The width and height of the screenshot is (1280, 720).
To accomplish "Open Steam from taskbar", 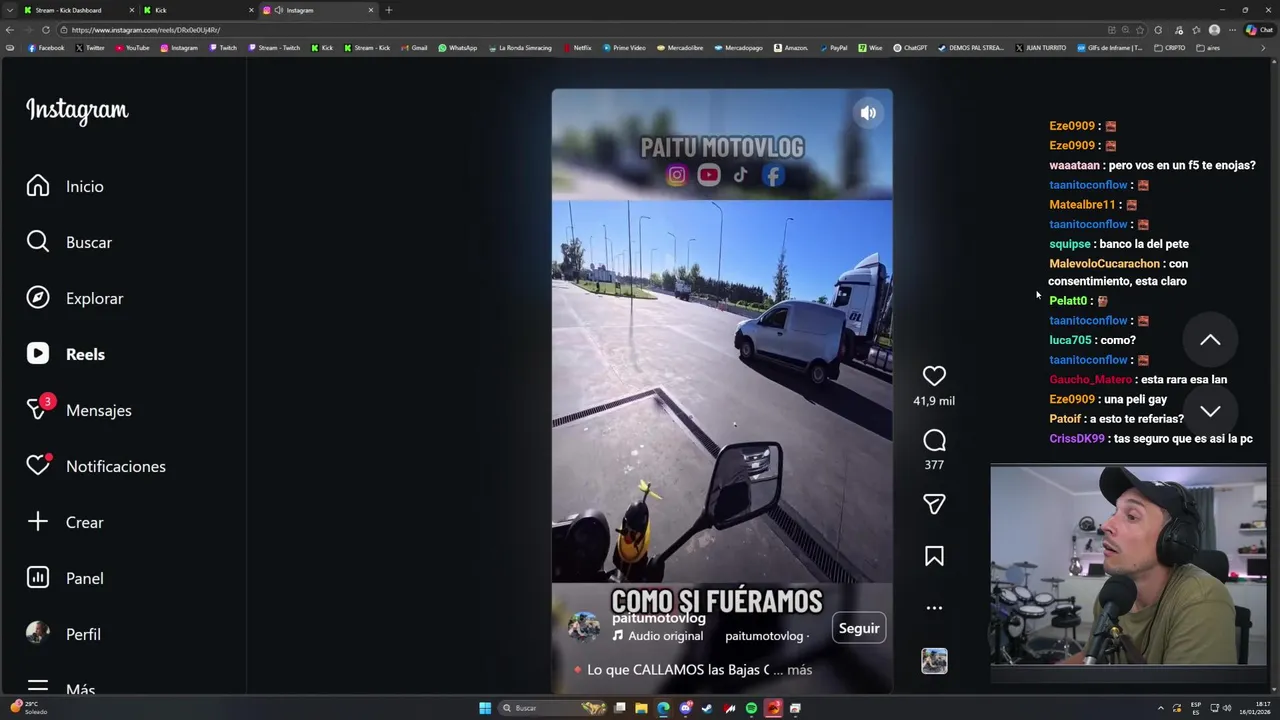I will 707,708.
